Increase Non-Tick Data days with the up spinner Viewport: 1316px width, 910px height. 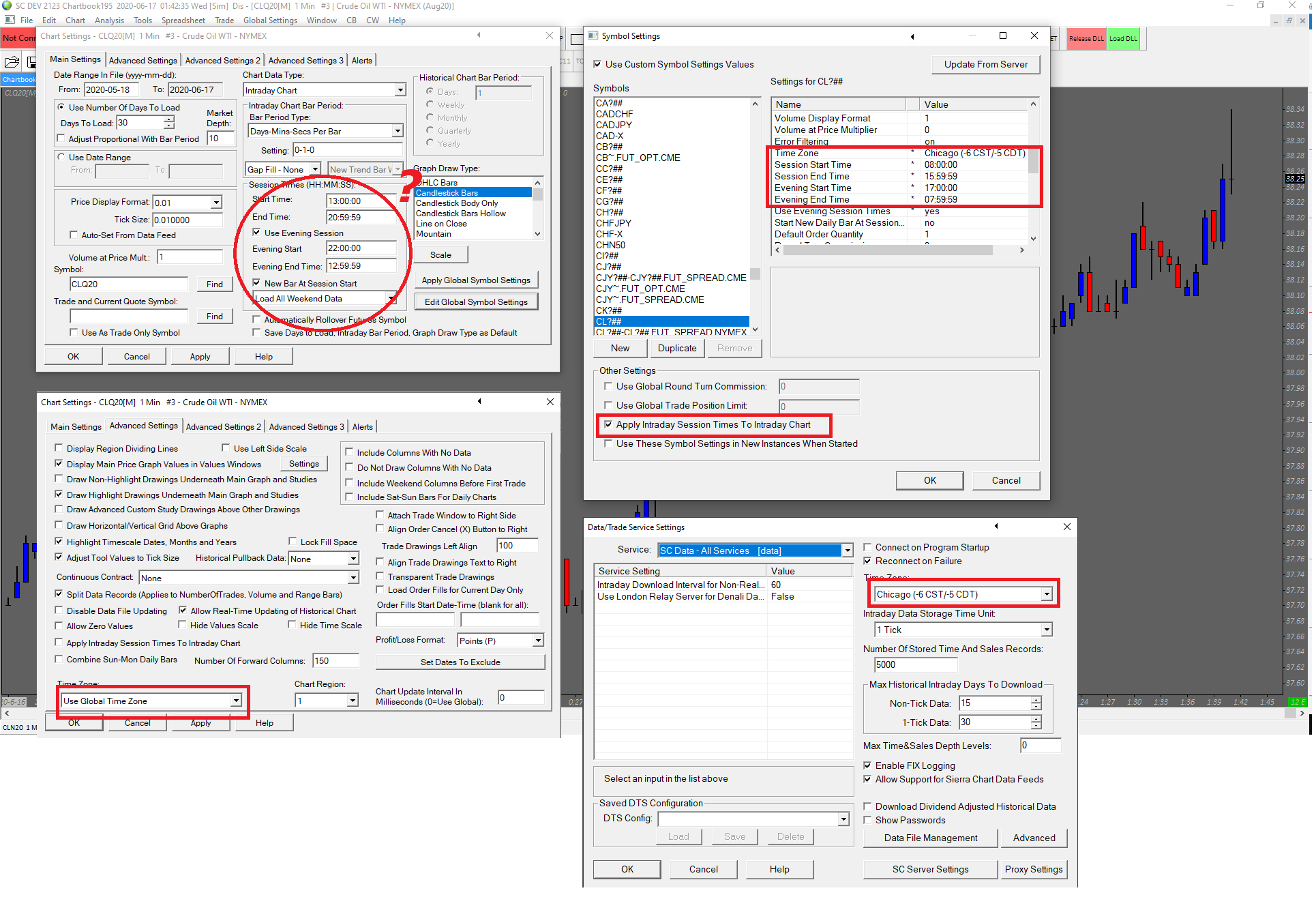click(1036, 700)
